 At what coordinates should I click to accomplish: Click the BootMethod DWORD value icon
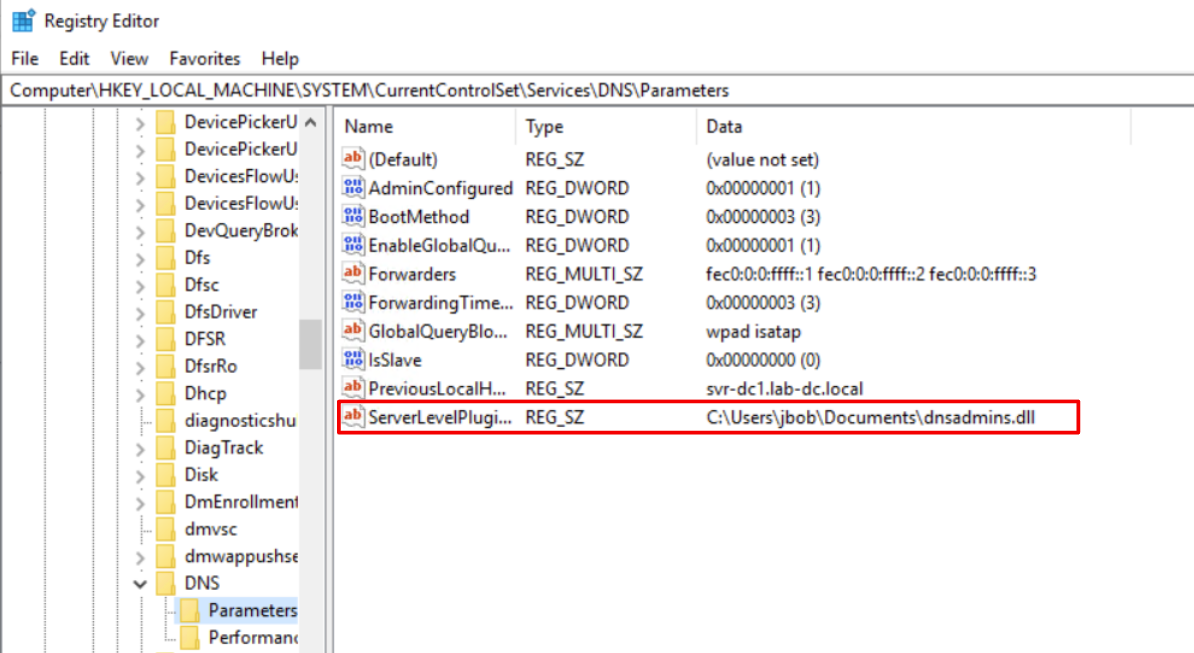click(x=353, y=216)
